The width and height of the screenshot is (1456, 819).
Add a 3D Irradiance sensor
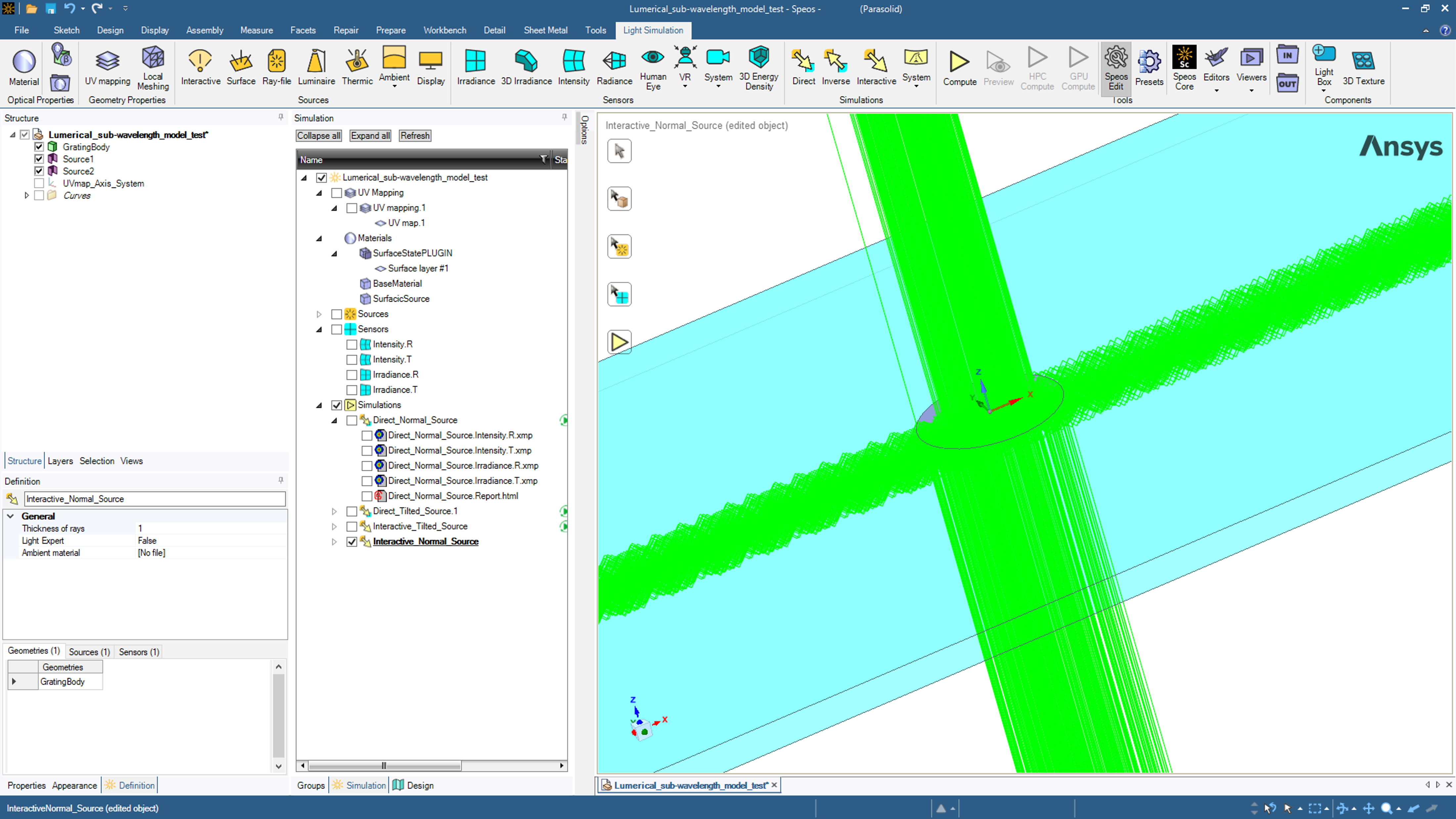click(x=526, y=67)
